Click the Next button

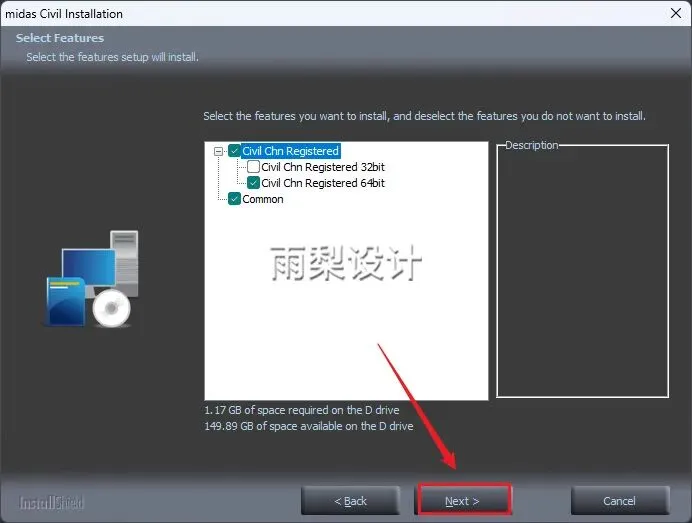(x=465, y=500)
